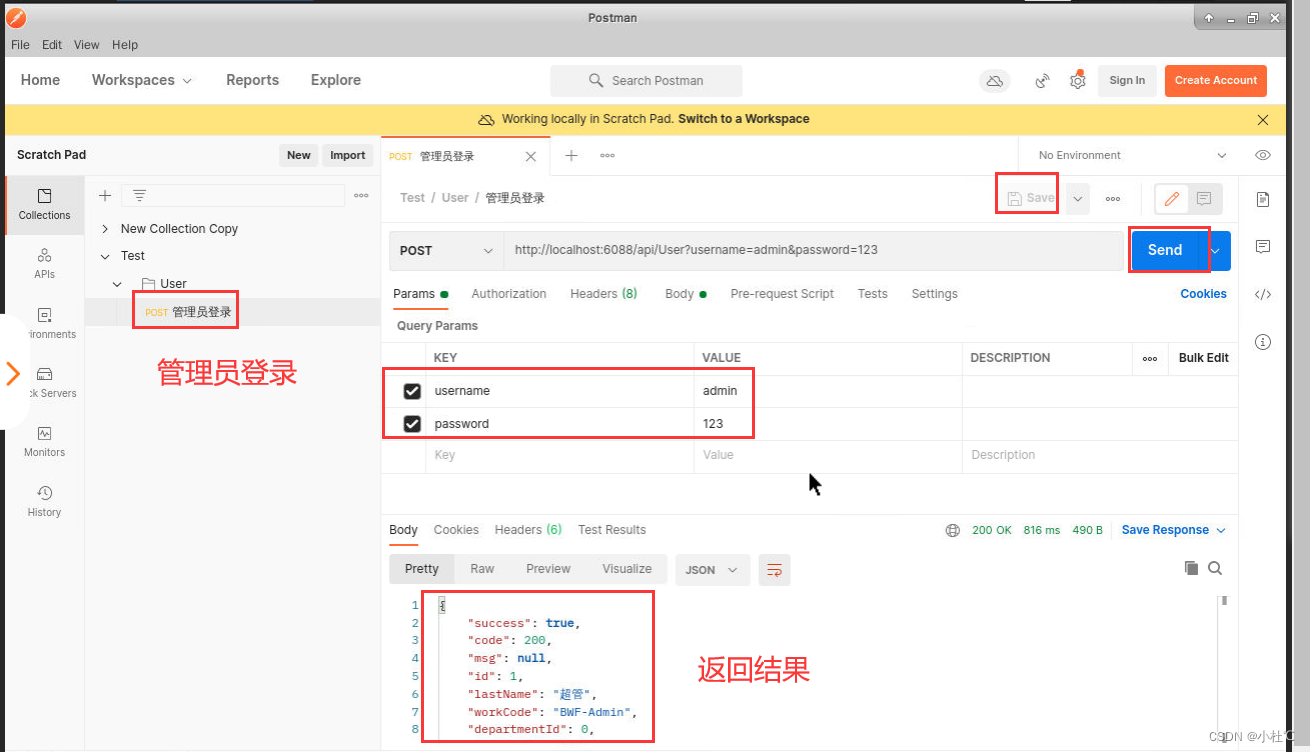Close the Scratch Pad banner
The image size is (1310, 752).
click(1263, 120)
